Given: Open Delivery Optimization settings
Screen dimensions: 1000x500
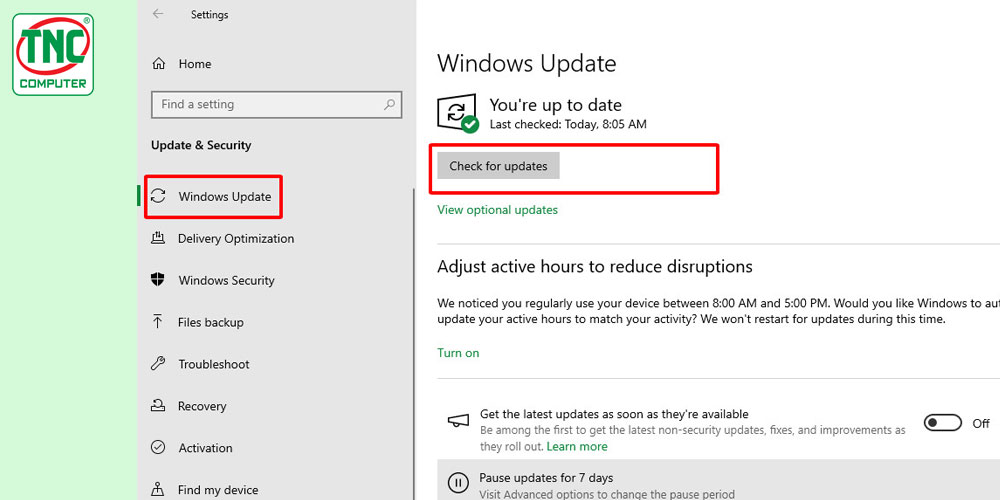Looking at the screenshot, I should pos(236,239).
